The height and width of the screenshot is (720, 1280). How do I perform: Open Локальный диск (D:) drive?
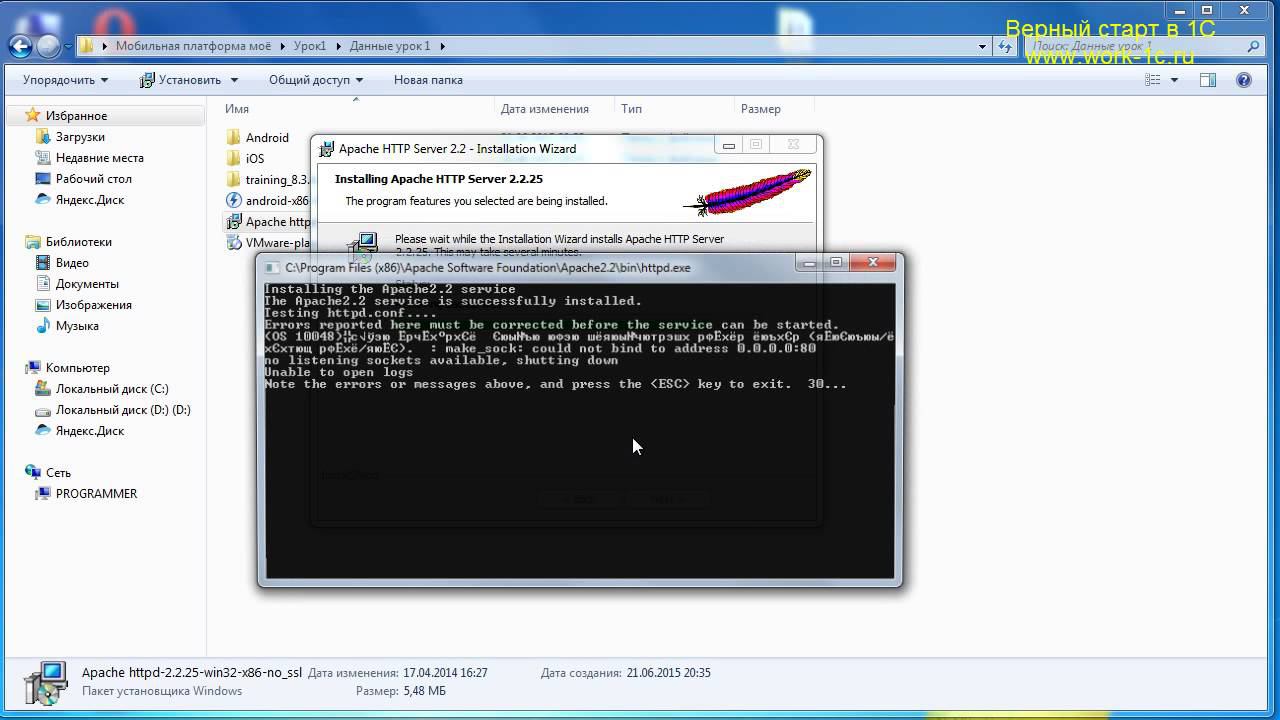123,410
